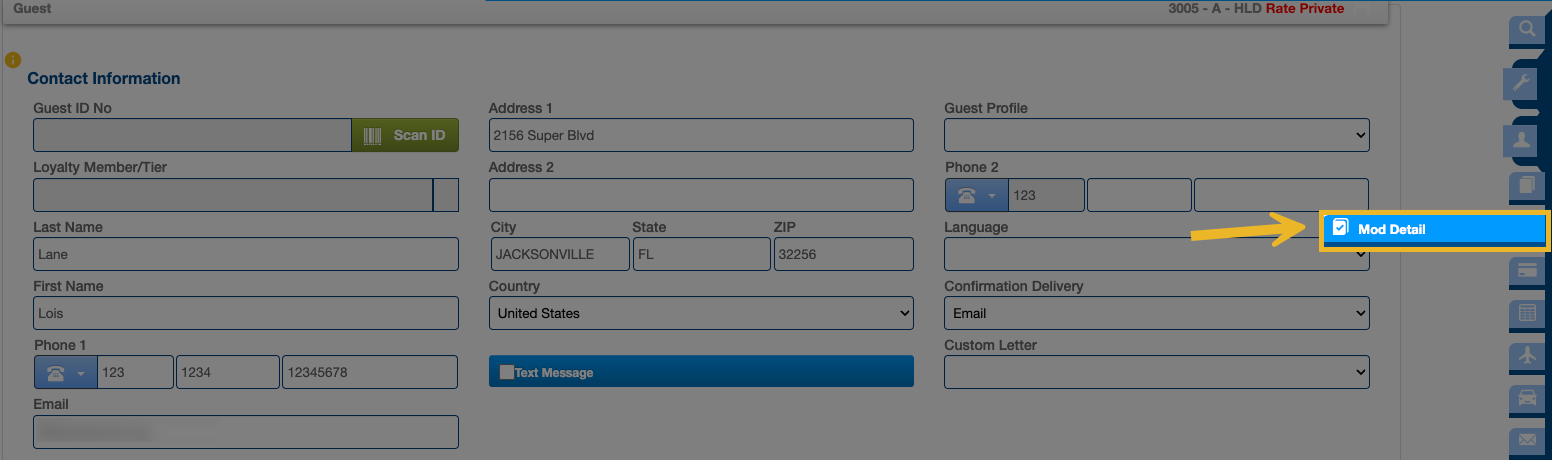Viewport: 1552px width, 460px height.
Task: Open Phone 1 type selector dropdown
Action: tap(65, 372)
